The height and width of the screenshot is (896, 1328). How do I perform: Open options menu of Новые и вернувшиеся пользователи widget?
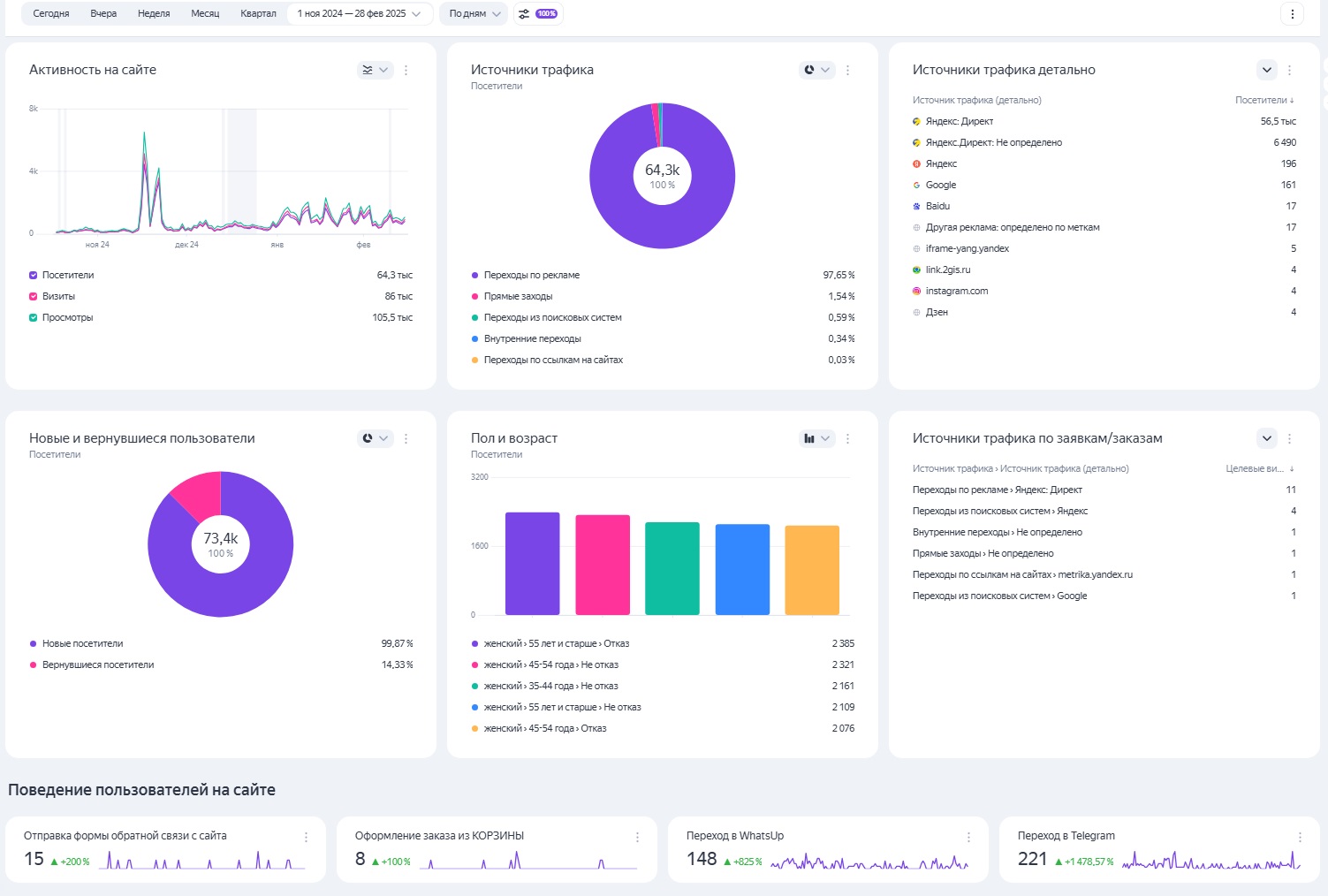pyautogui.click(x=406, y=438)
